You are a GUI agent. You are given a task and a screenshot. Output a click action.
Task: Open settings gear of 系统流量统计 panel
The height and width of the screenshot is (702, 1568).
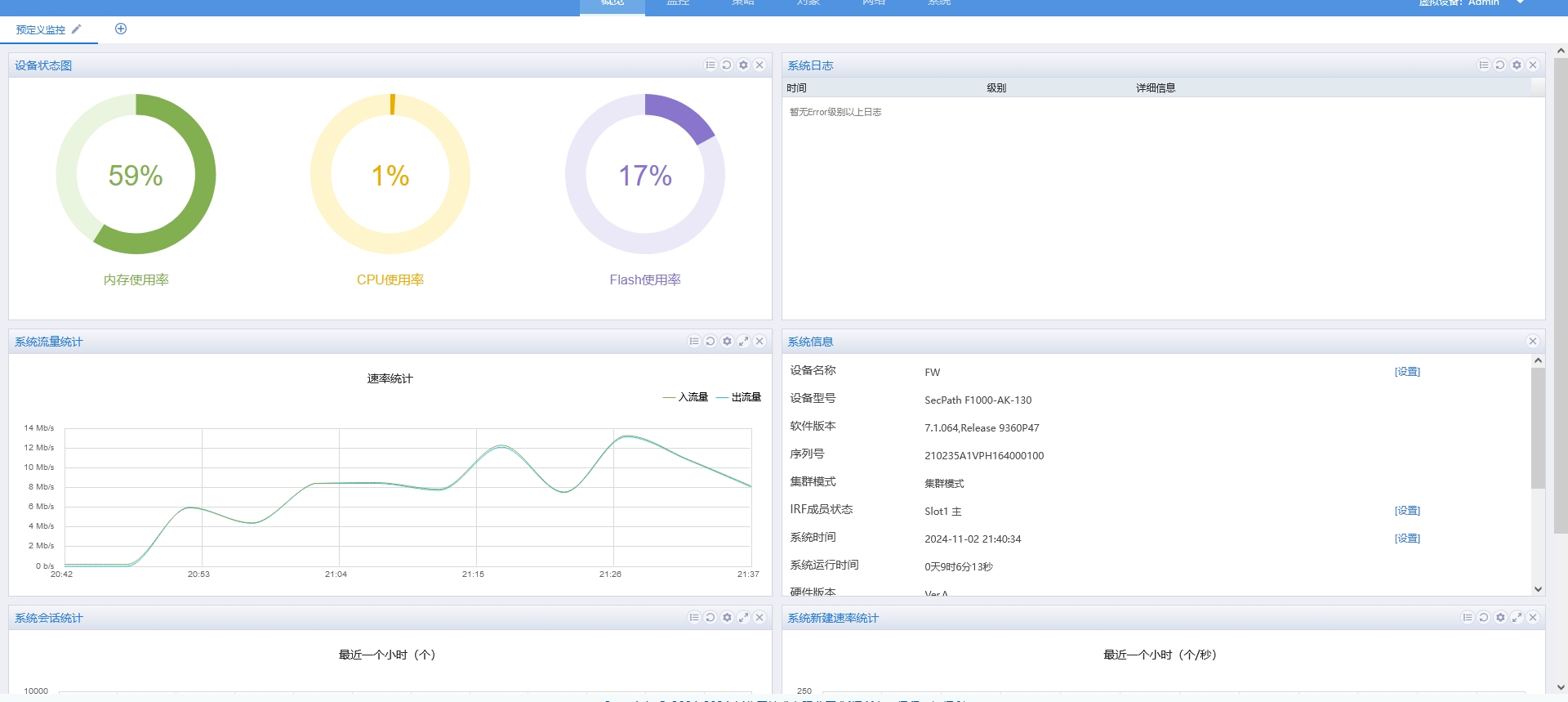click(727, 342)
